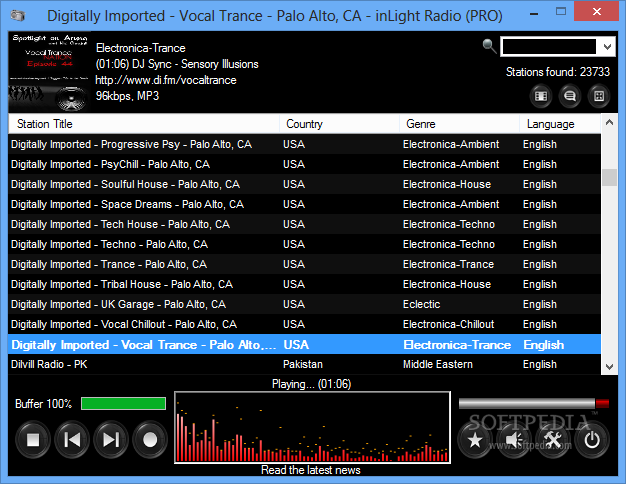Click the app icon in title bar
Screen dimensions: 626x484
click(x=18, y=16)
